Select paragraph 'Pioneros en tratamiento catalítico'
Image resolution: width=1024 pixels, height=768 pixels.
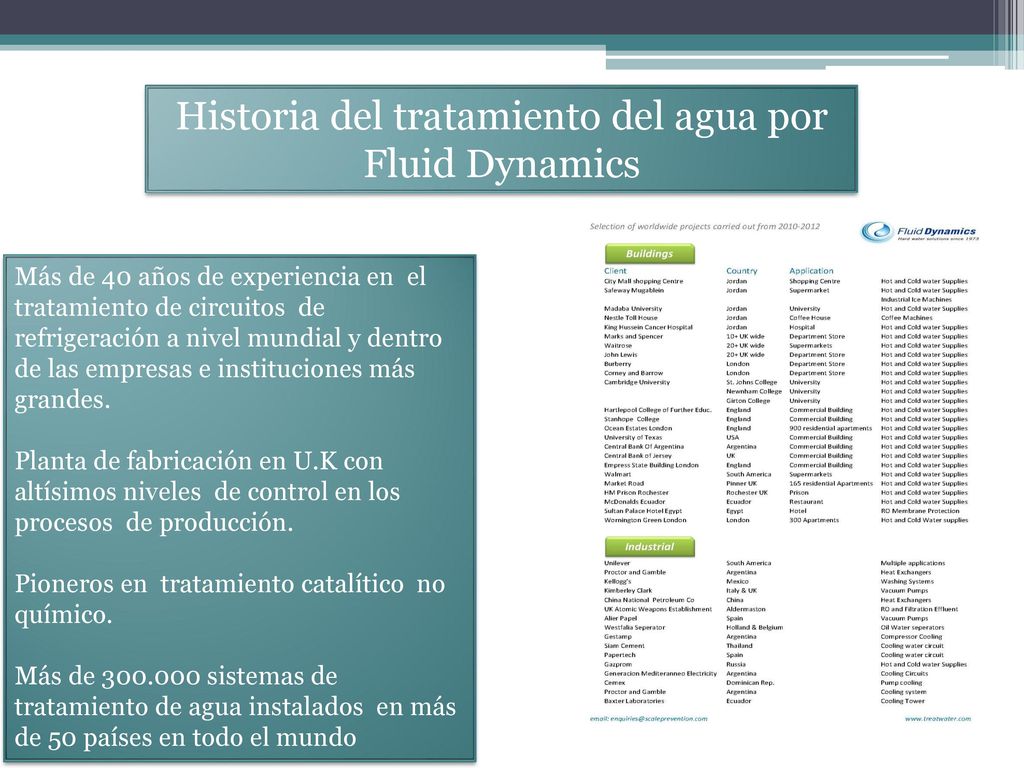(230, 599)
